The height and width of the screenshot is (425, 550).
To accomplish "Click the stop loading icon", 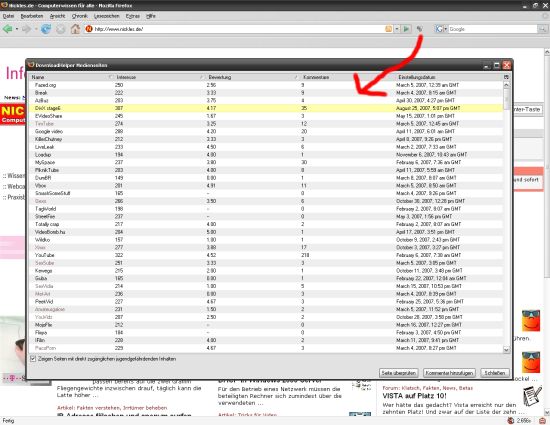I will (x=61, y=29).
